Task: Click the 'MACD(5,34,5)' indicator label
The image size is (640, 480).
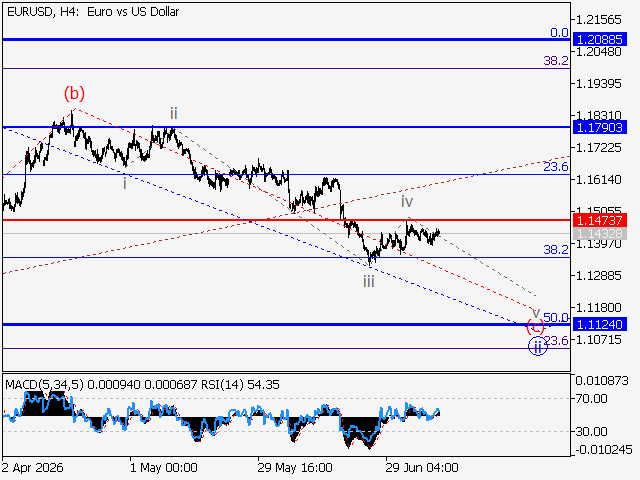Action: pos(45,385)
